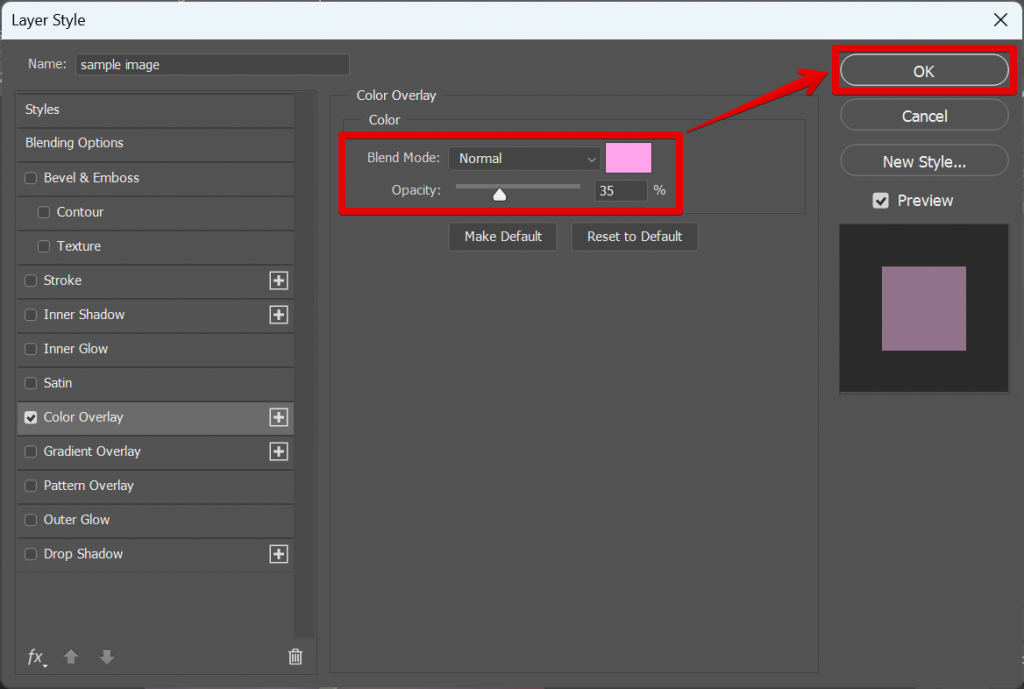Add another Stroke instance with its plus icon
The height and width of the screenshot is (689, 1024).
coord(278,281)
